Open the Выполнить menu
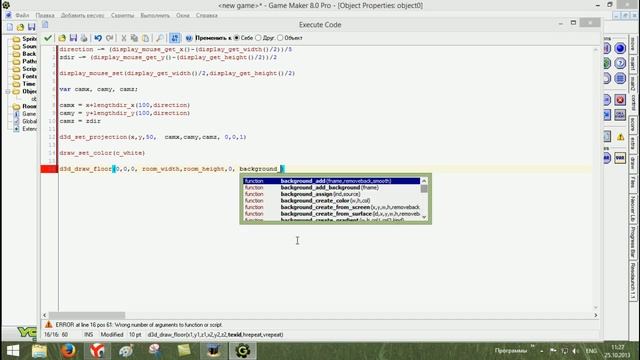The image size is (640, 360). tap(155, 16)
